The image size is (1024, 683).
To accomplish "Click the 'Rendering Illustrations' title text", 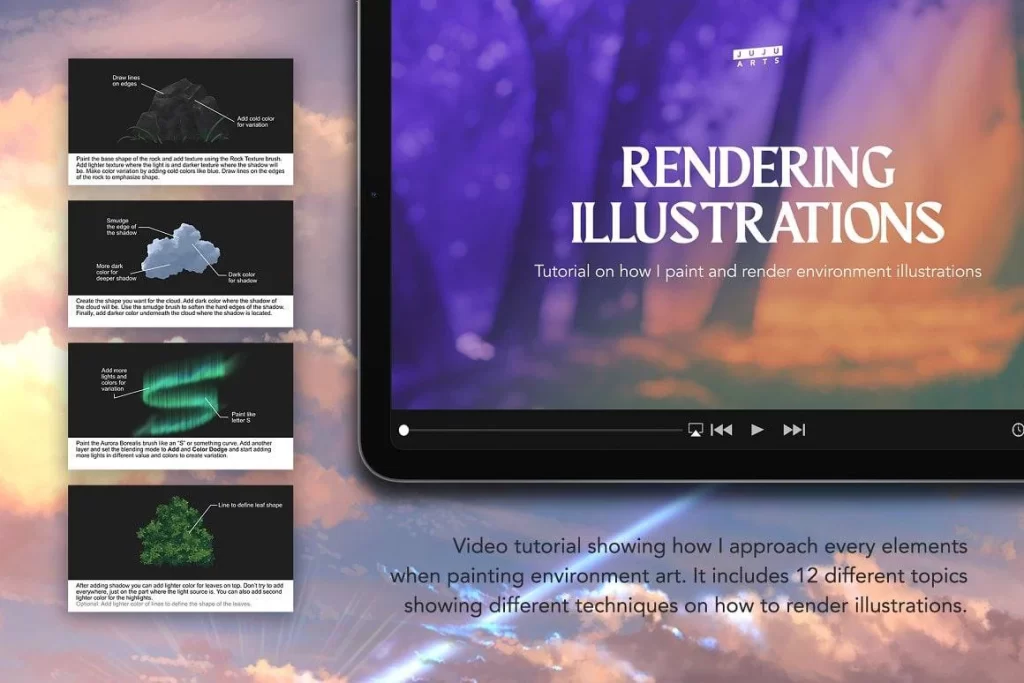I will (757, 195).
